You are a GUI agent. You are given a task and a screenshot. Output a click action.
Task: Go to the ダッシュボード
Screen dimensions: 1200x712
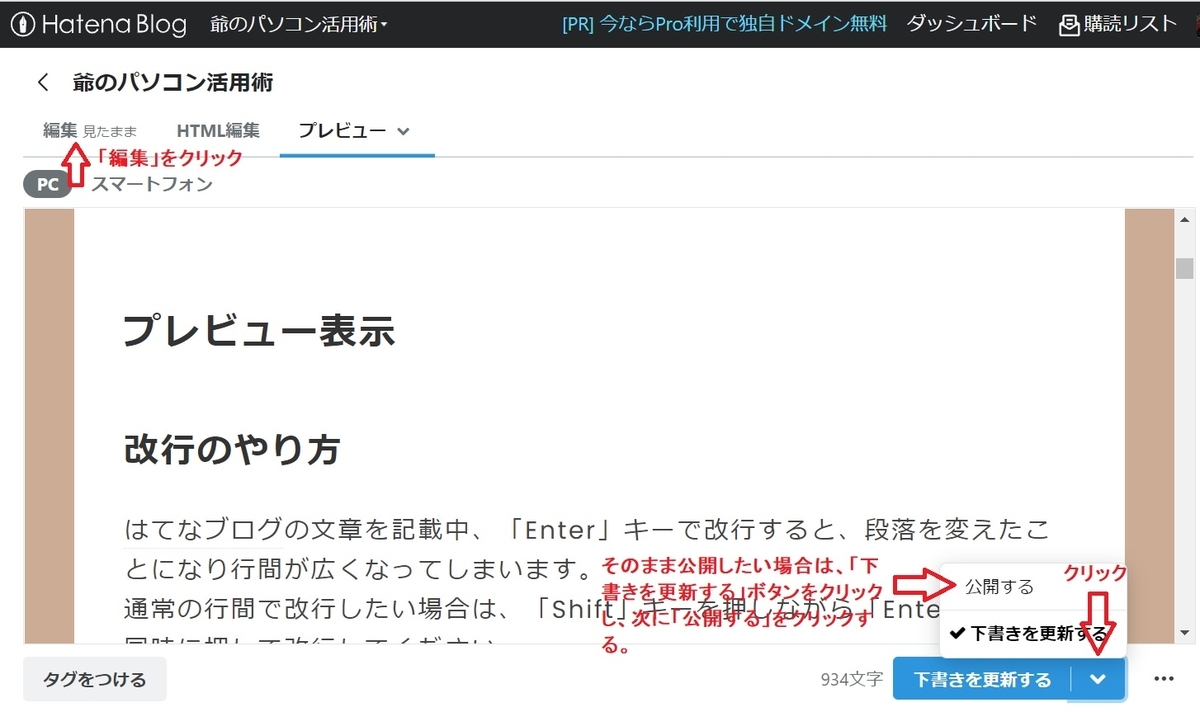[970, 21]
